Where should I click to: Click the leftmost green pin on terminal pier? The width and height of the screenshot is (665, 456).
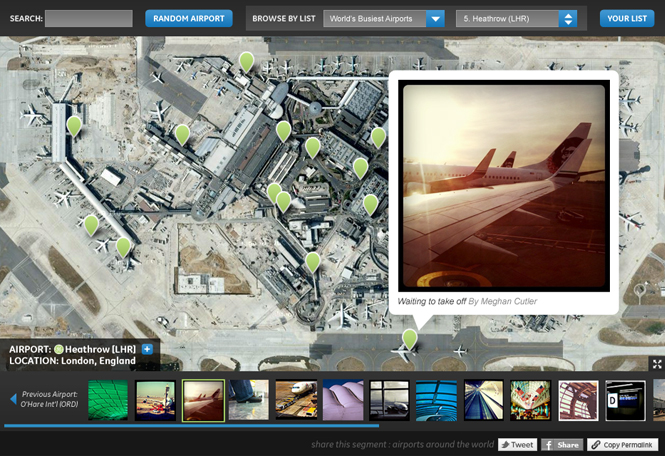(74, 126)
